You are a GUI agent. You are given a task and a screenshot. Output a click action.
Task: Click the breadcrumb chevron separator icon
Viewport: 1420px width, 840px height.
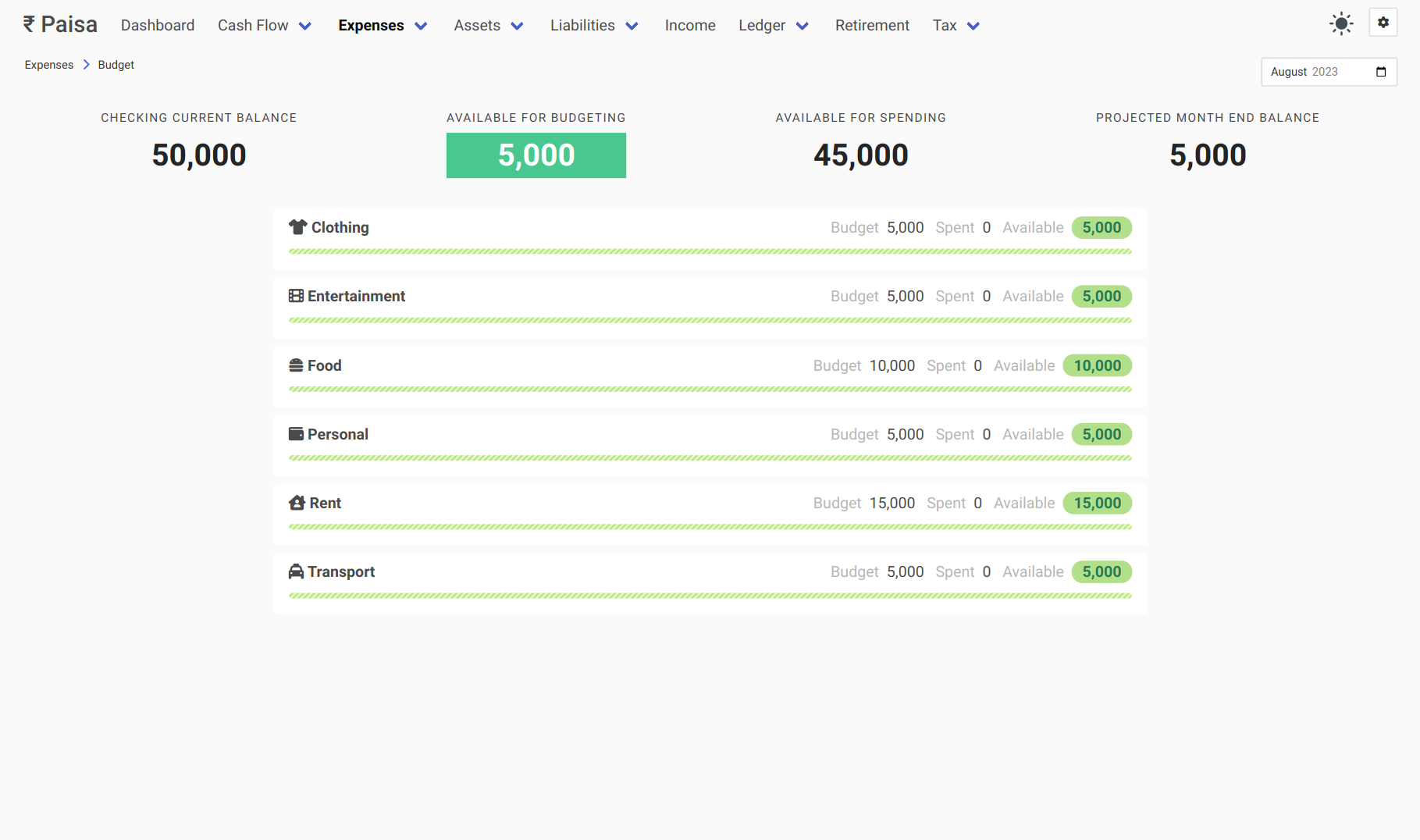click(x=86, y=65)
